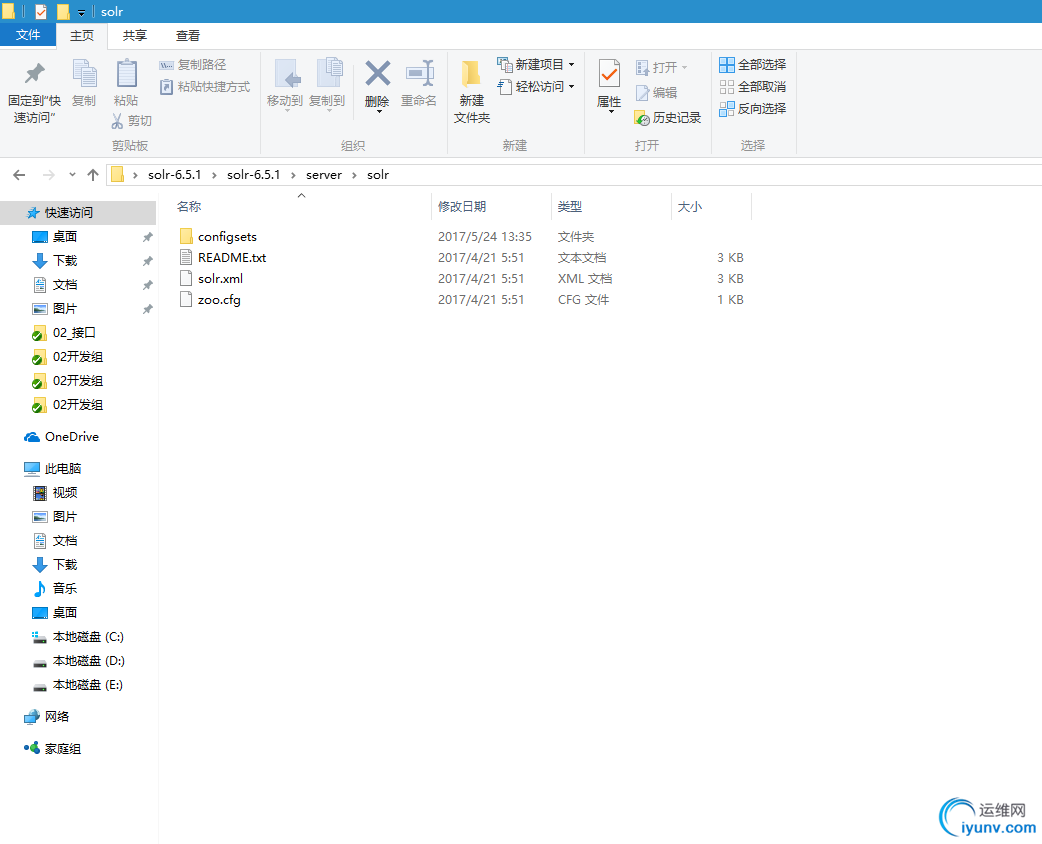Expand Quick Access Toolbar customize arrow
The width and height of the screenshot is (1042, 844).
click(81, 12)
